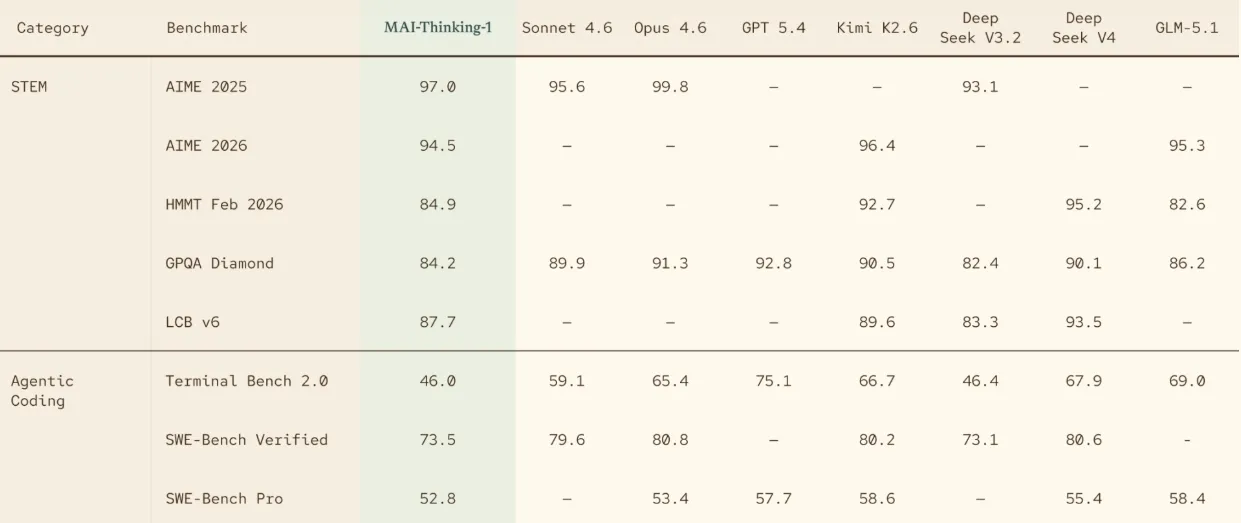
Task: Click the Category column header
Action: (x=53, y=28)
